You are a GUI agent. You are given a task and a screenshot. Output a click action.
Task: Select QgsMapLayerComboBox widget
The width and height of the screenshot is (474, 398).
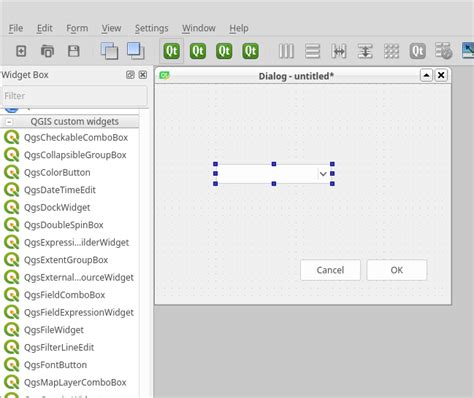(x=69, y=383)
